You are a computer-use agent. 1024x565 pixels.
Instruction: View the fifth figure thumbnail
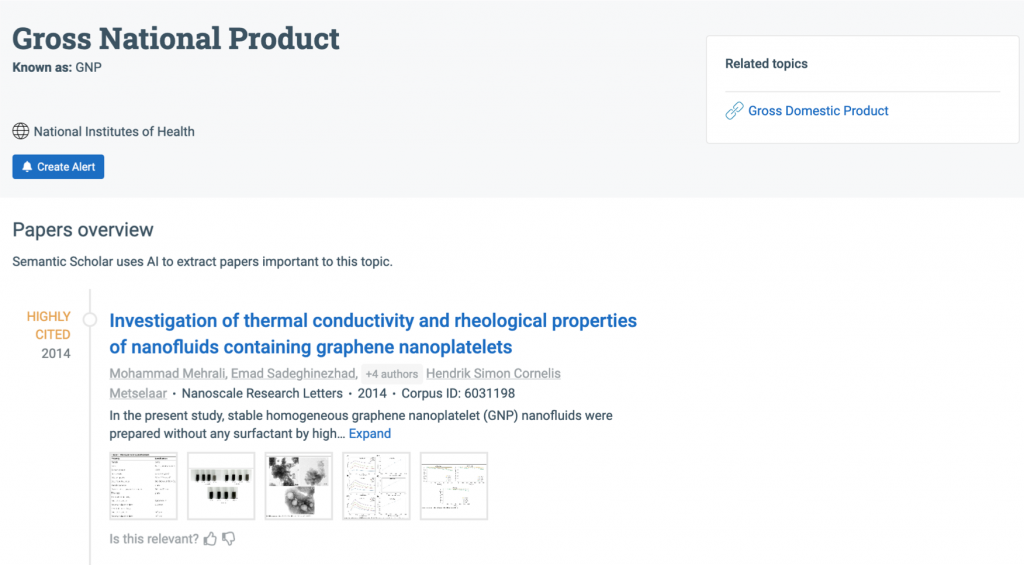(x=454, y=486)
